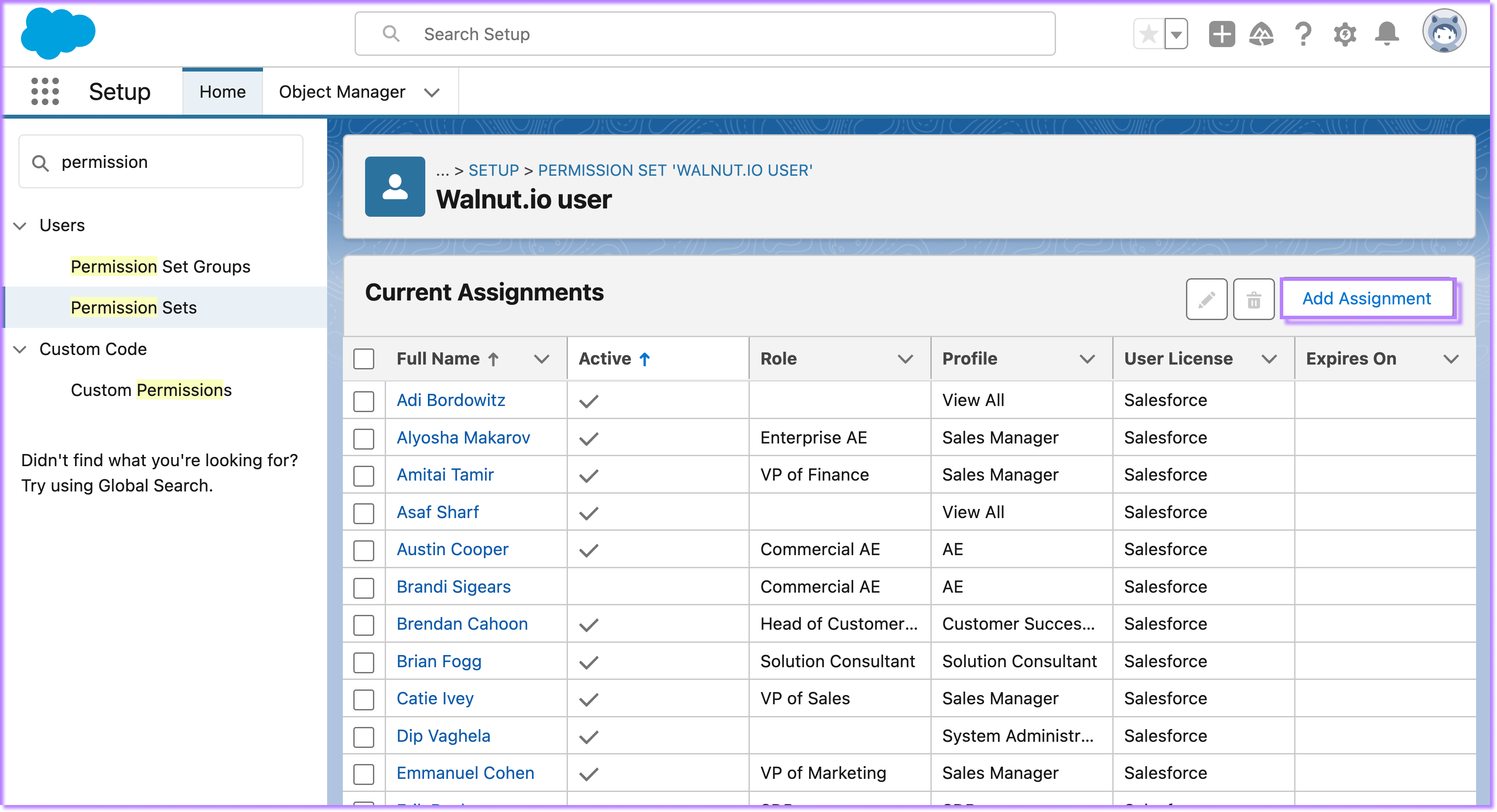Screen dimensions: 1497x812
Task: Switch to the Object Manager tab
Action: coord(342,92)
